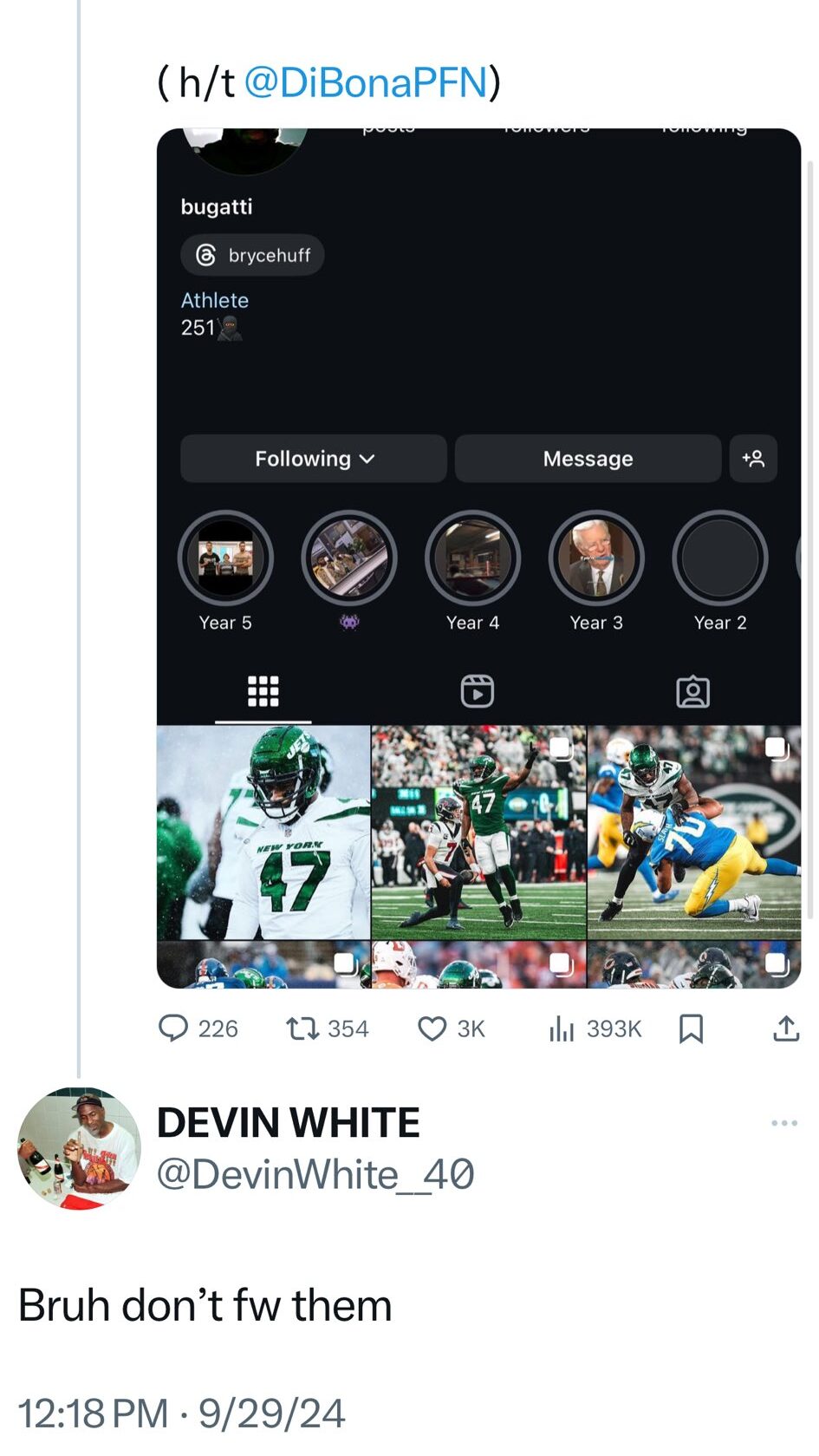Bookmark the quoted post

click(691, 1028)
